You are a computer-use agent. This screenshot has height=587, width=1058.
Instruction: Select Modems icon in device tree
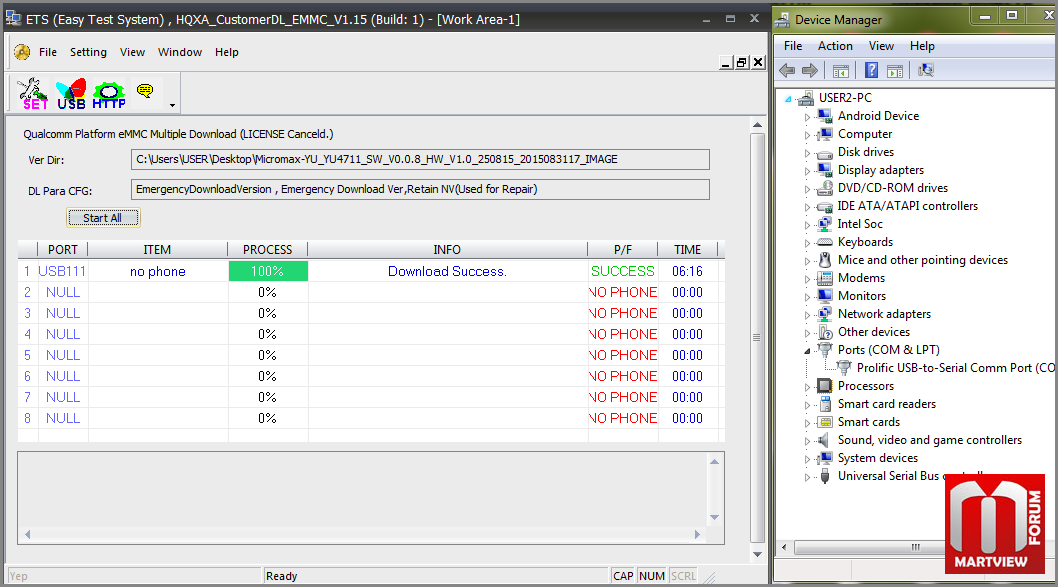(825, 278)
